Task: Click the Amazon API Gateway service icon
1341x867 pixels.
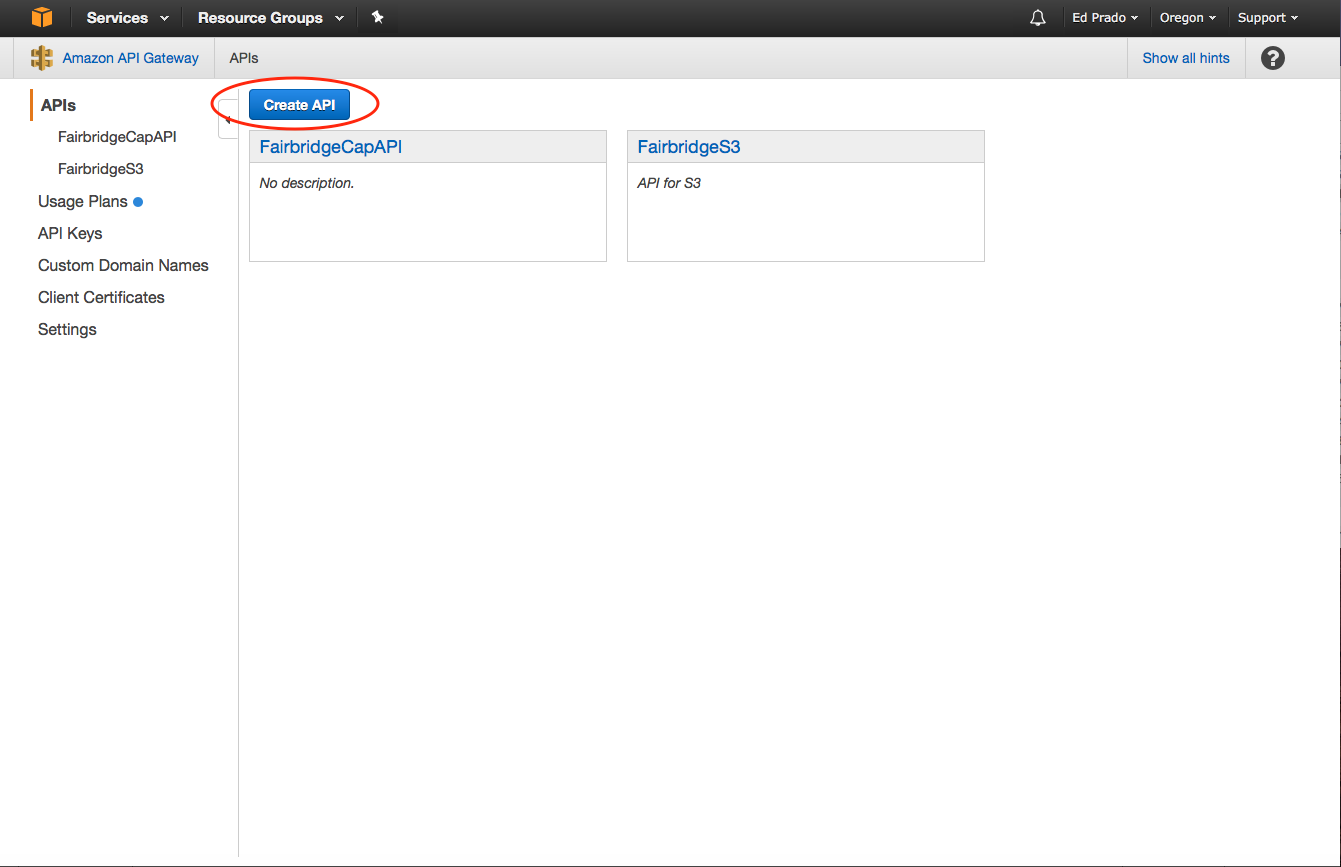Action: 41,58
